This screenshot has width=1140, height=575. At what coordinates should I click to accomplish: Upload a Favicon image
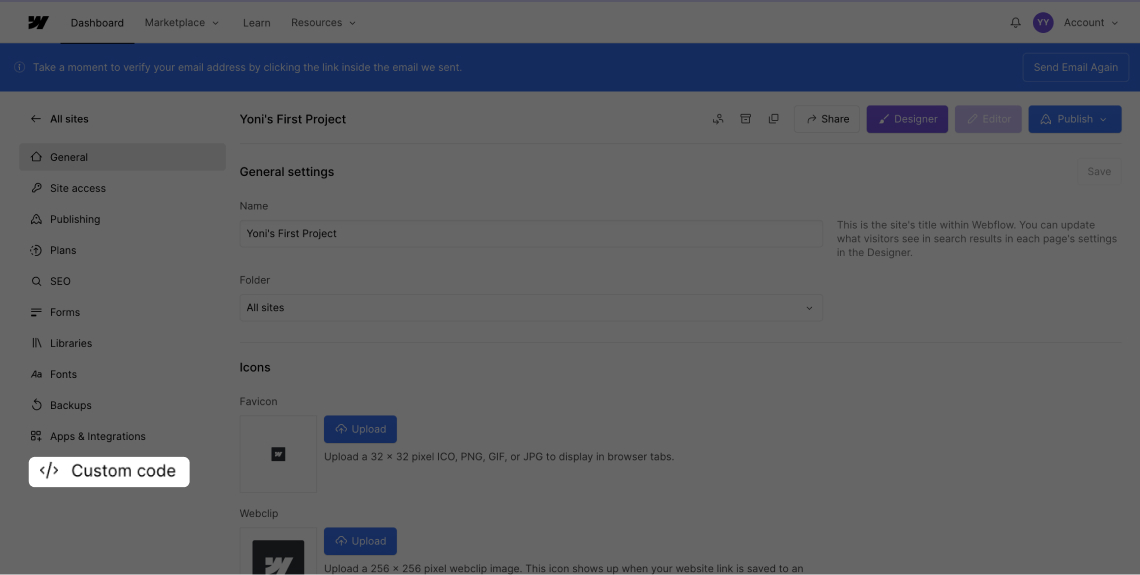click(360, 429)
